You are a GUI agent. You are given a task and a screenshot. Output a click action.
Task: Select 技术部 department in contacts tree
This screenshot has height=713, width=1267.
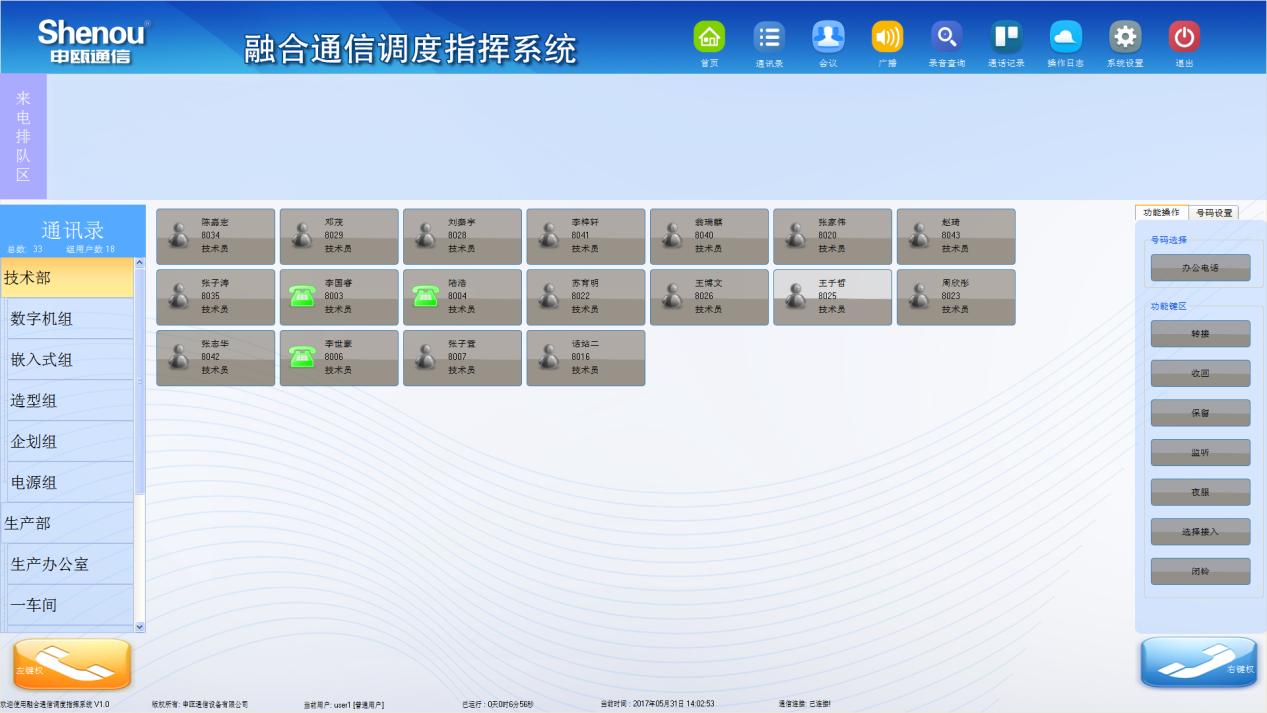tap(66, 278)
